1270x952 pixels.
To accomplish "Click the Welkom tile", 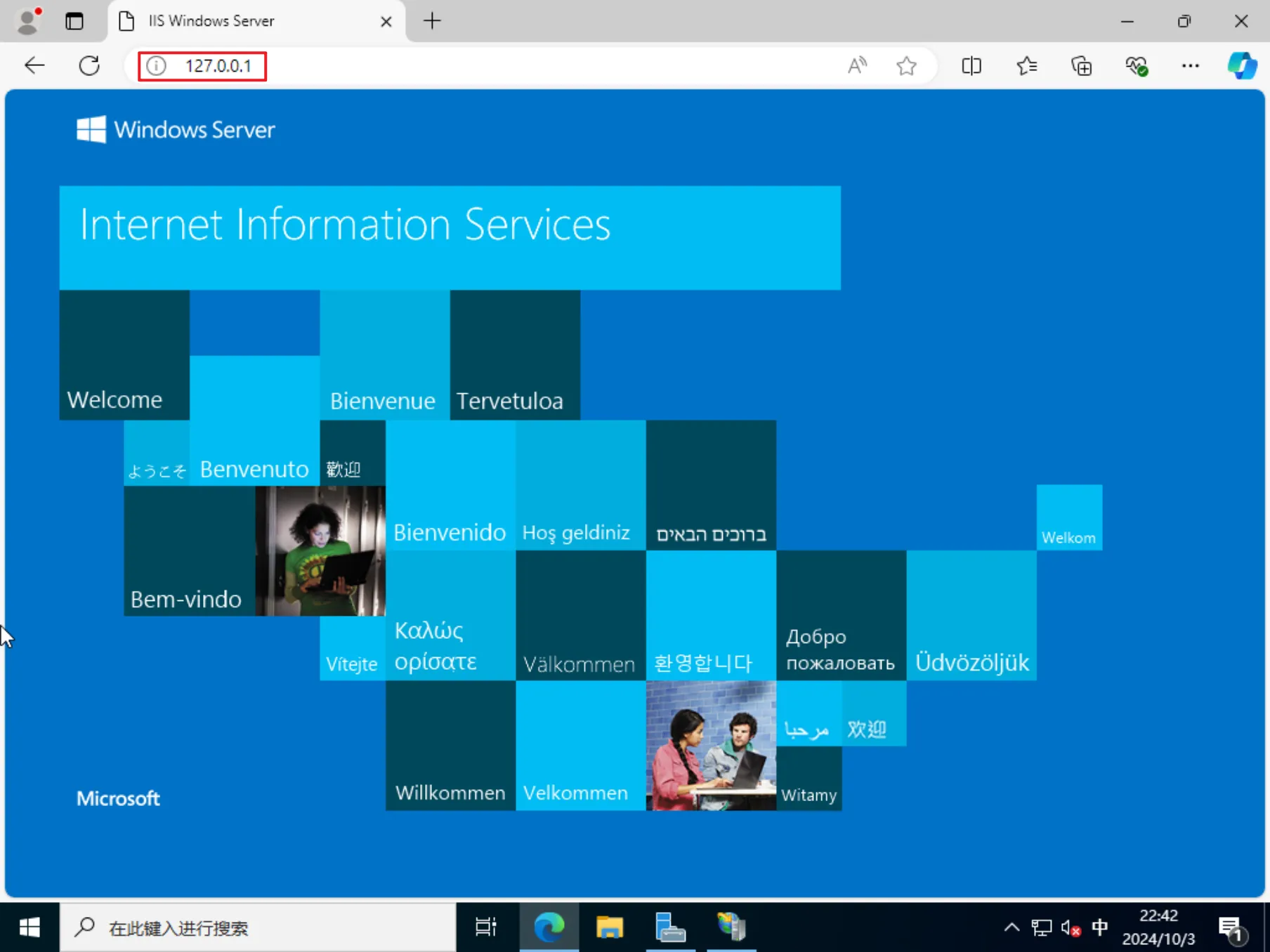I will [x=1069, y=517].
